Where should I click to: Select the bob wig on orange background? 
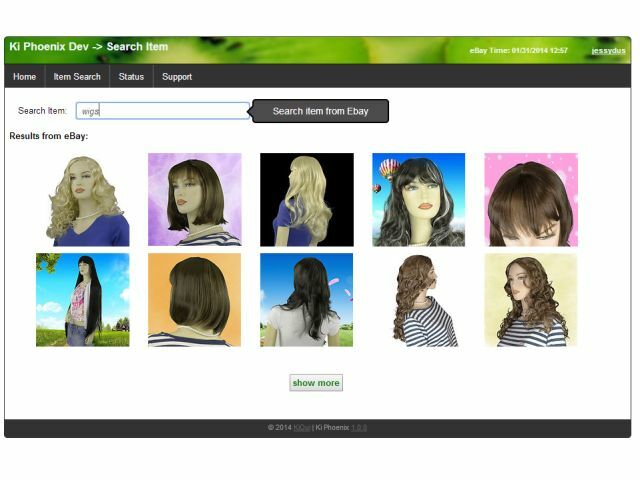(195, 299)
